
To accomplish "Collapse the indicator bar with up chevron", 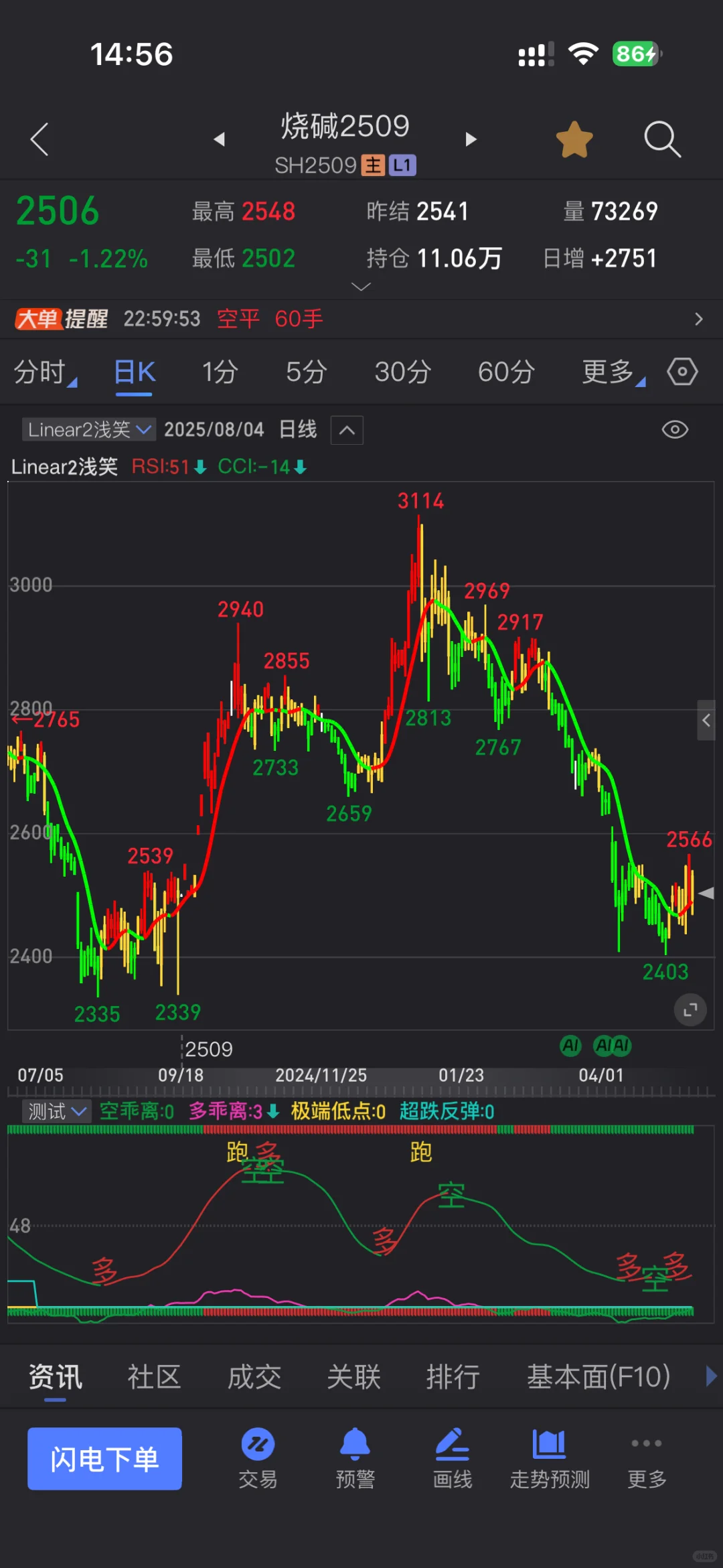I will coord(347,430).
